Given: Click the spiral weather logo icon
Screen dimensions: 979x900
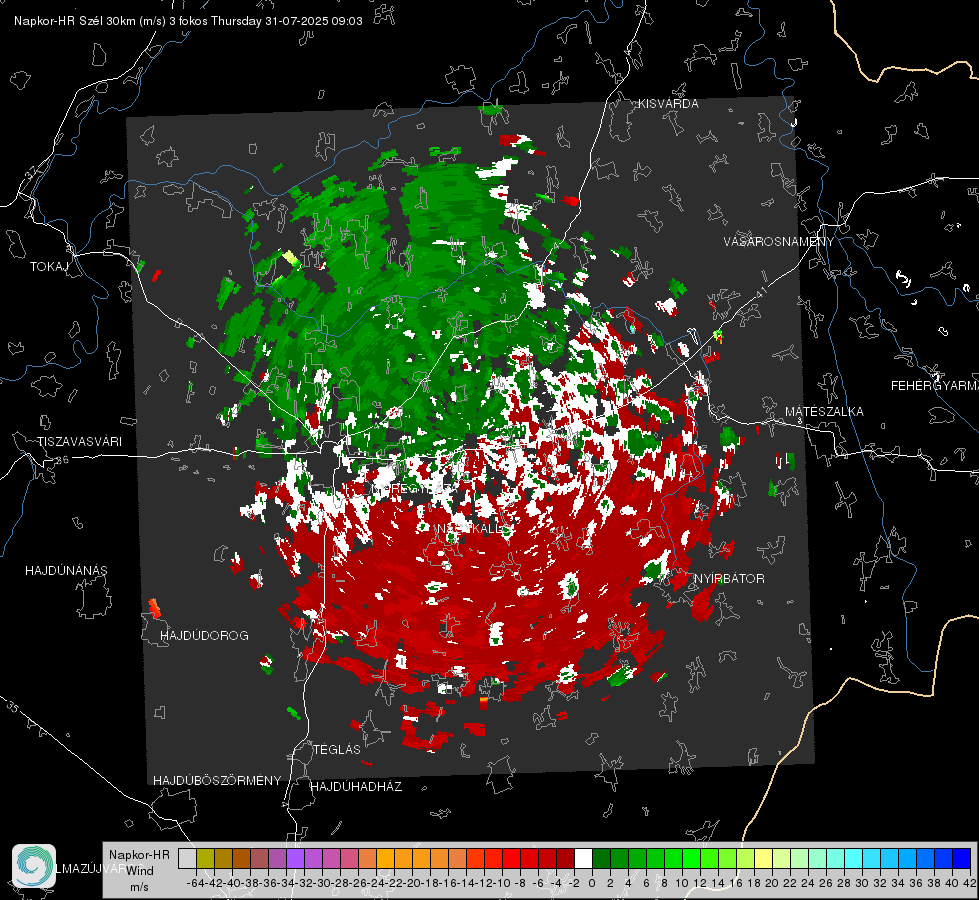Looking at the screenshot, I should click(x=34, y=866).
